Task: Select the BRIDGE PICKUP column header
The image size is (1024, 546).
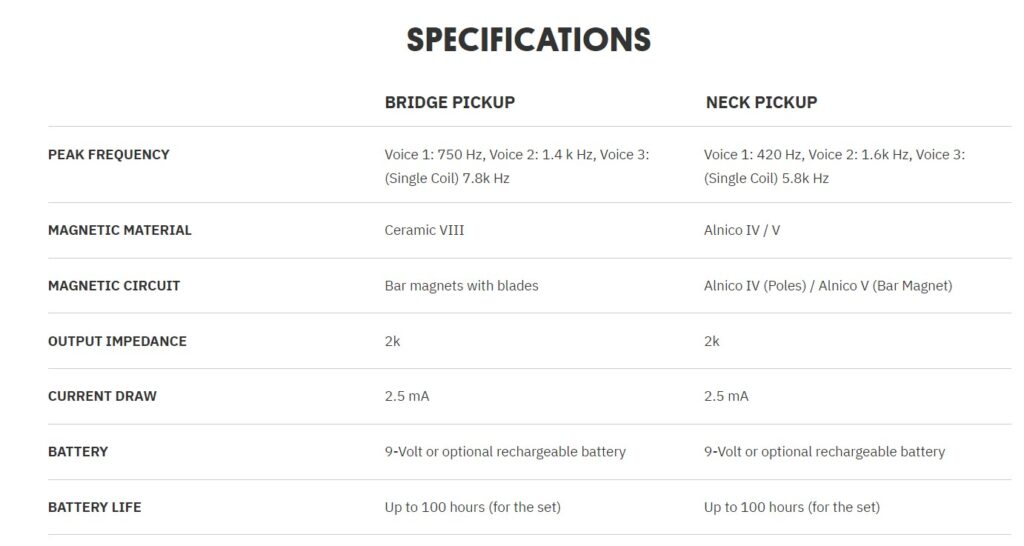Action: 449,103
